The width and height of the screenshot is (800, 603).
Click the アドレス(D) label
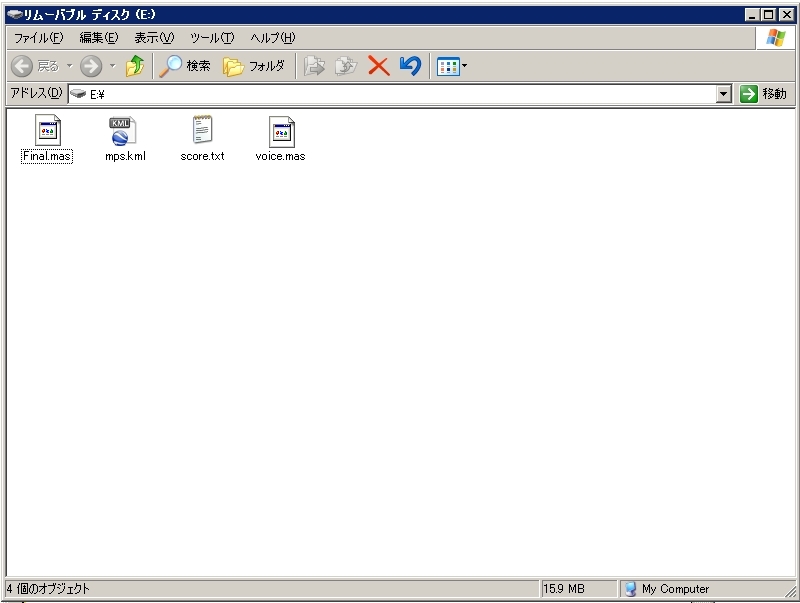[37, 93]
